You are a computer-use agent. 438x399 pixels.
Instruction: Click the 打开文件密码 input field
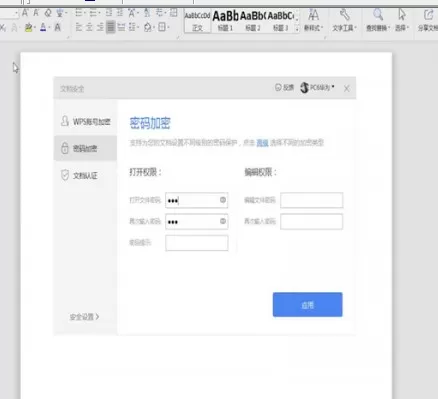[197, 200]
